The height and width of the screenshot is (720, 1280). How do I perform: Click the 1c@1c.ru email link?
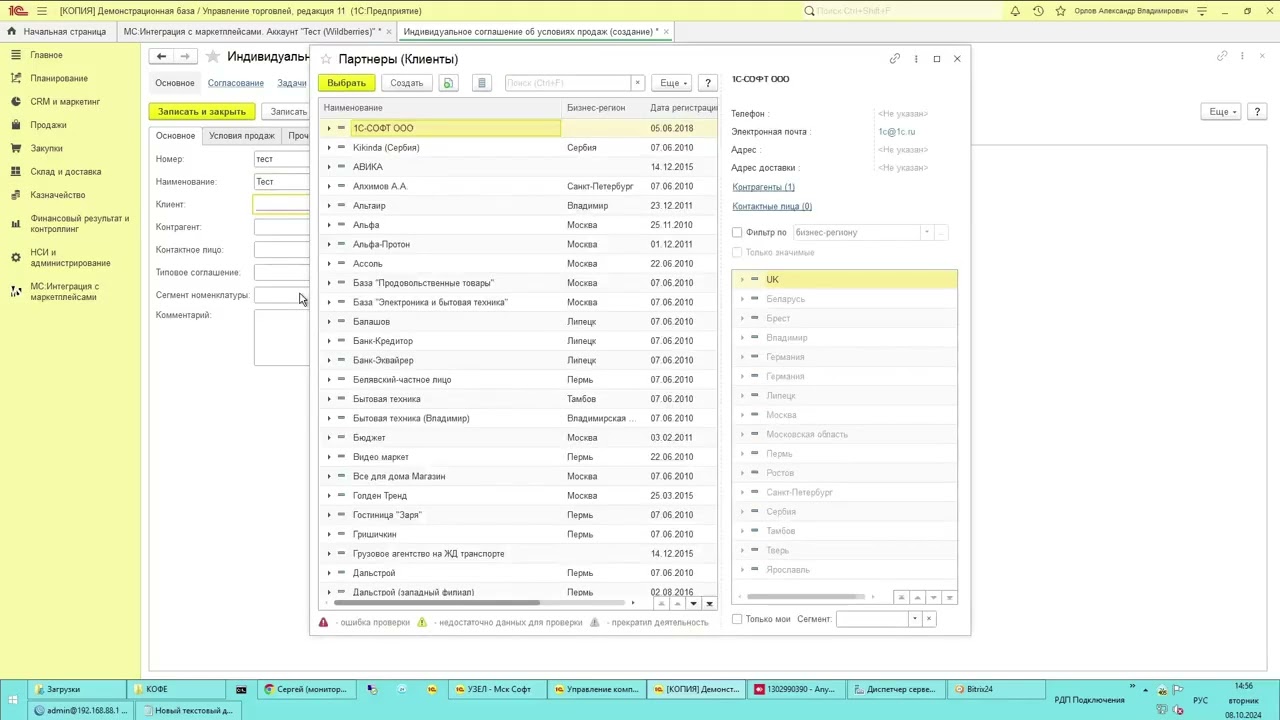896,132
